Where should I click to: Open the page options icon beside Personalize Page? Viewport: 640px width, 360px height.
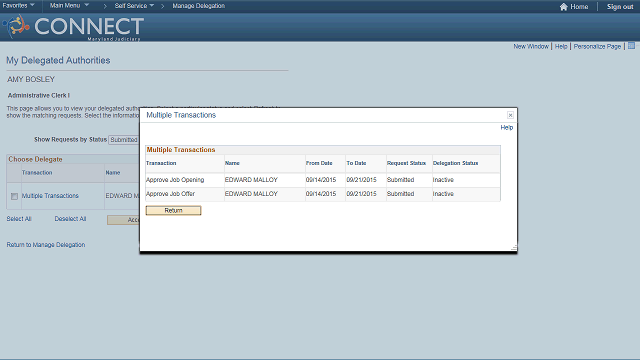pyautogui.click(x=631, y=46)
